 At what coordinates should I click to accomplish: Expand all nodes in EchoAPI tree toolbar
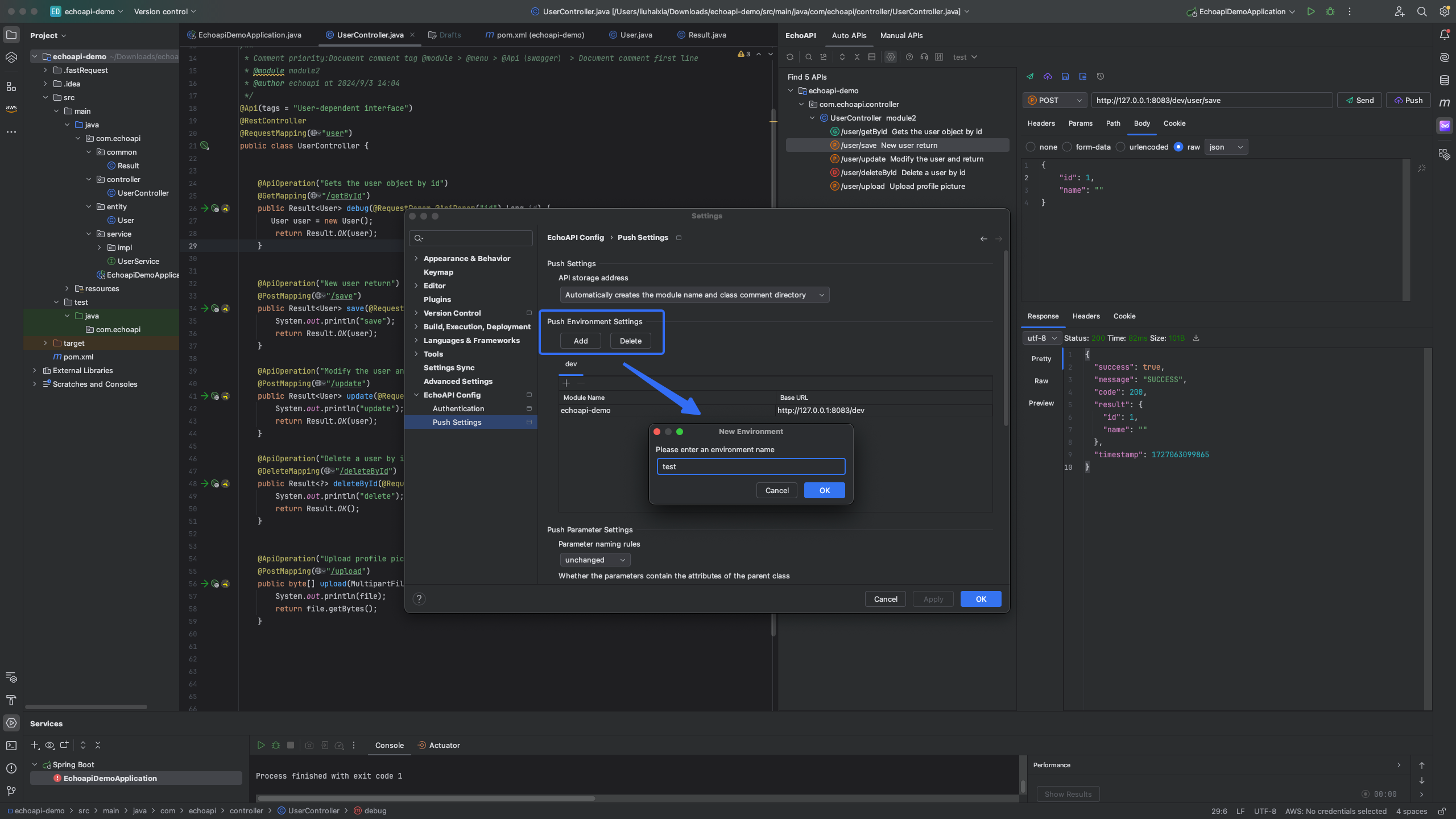tap(842, 57)
